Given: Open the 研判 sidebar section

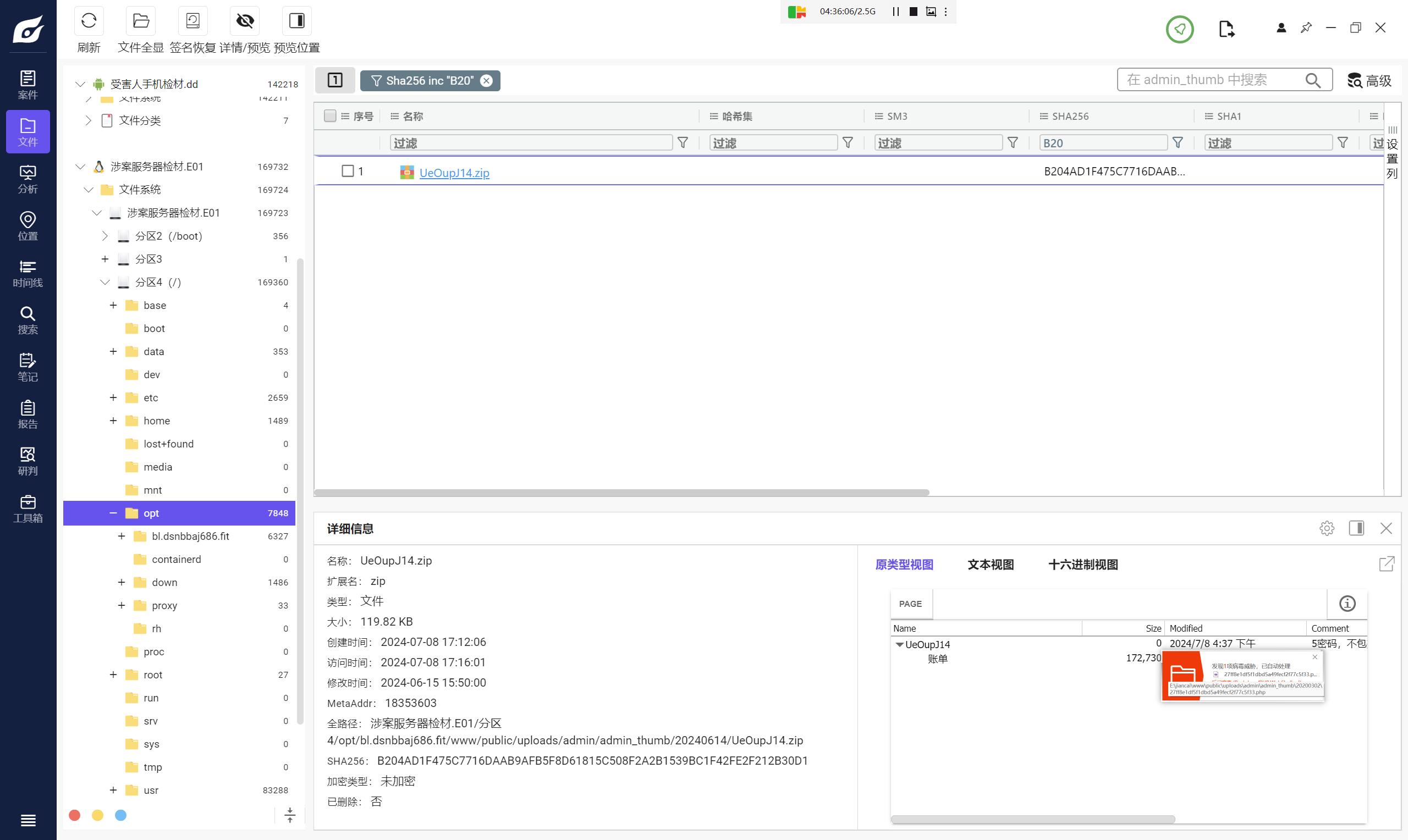Looking at the screenshot, I should (28, 461).
